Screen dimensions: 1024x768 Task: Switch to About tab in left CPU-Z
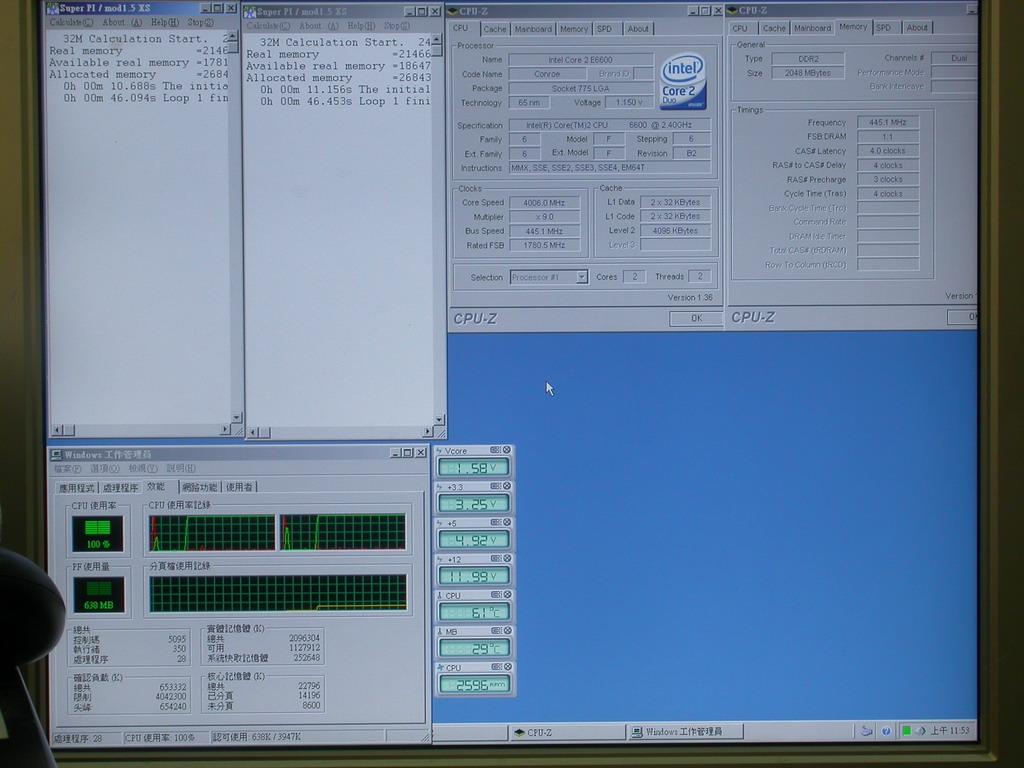coord(637,29)
